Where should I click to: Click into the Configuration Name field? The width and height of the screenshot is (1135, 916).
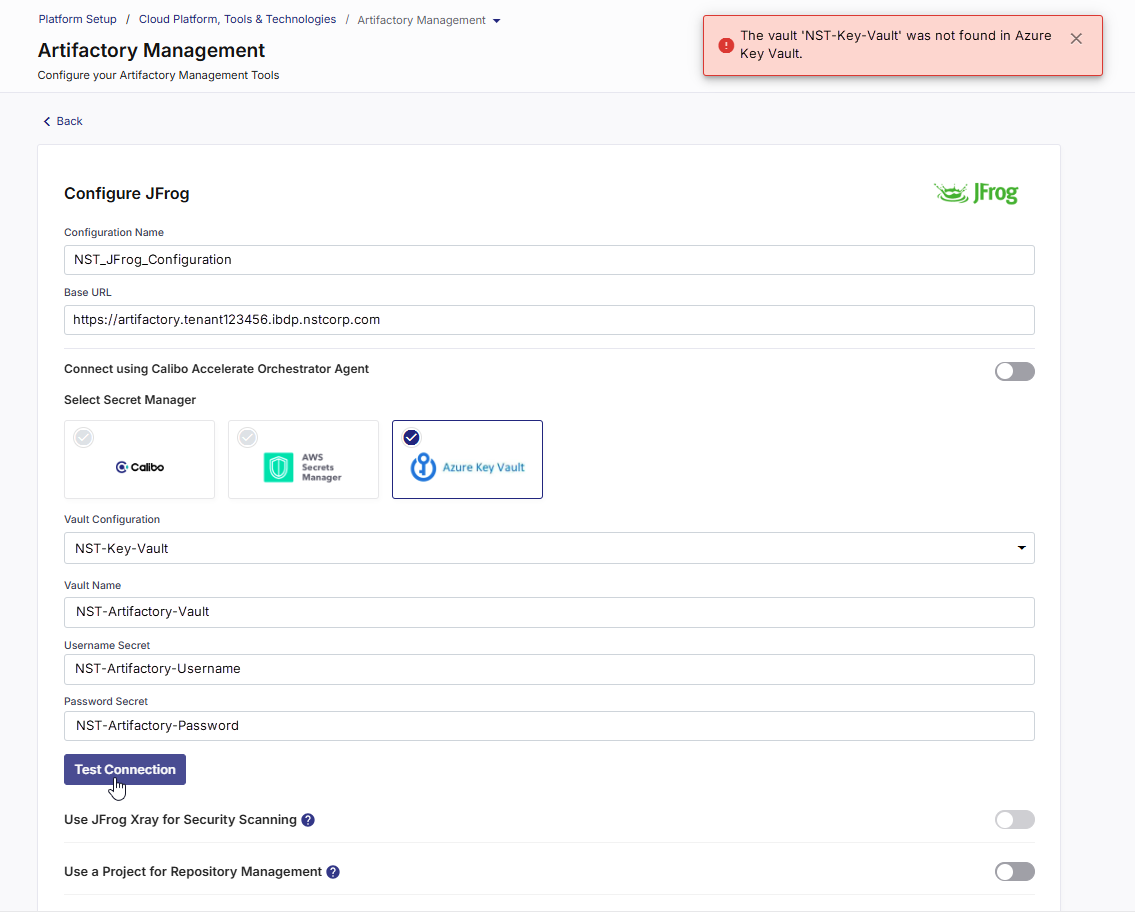pos(548,260)
